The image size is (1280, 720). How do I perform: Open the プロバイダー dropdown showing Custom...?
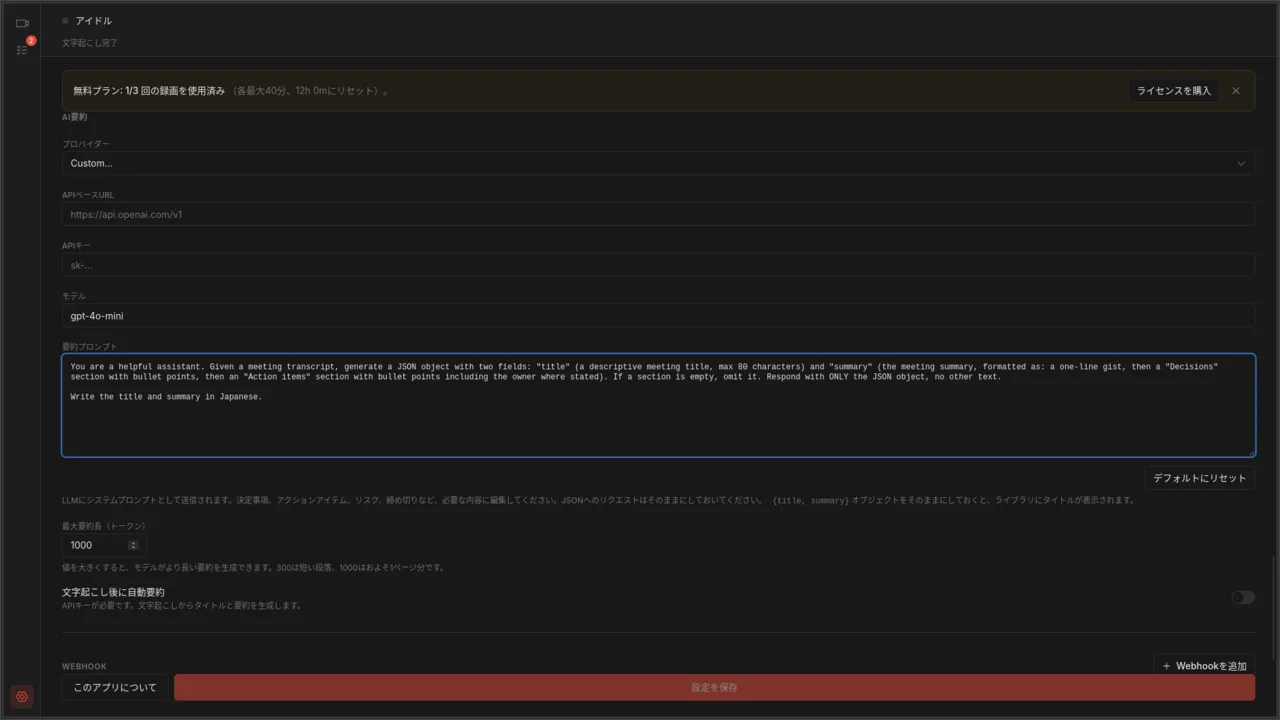tap(658, 163)
